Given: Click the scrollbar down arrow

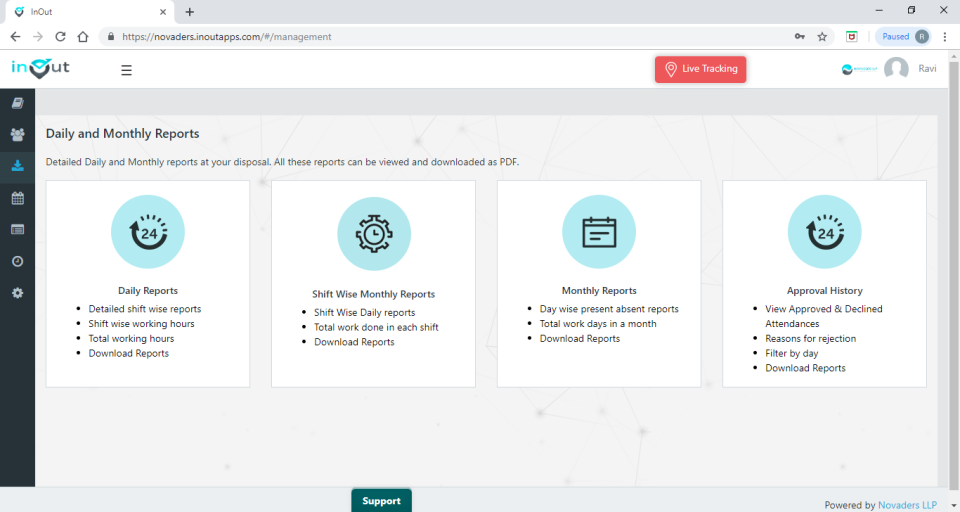Looking at the screenshot, I should (x=954, y=506).
